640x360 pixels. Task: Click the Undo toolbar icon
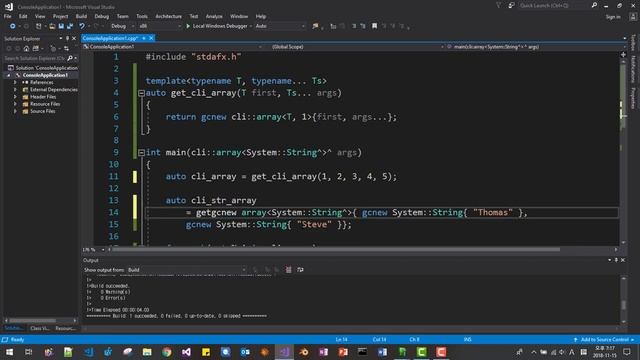pyautogui.click(x=82, y=26)
